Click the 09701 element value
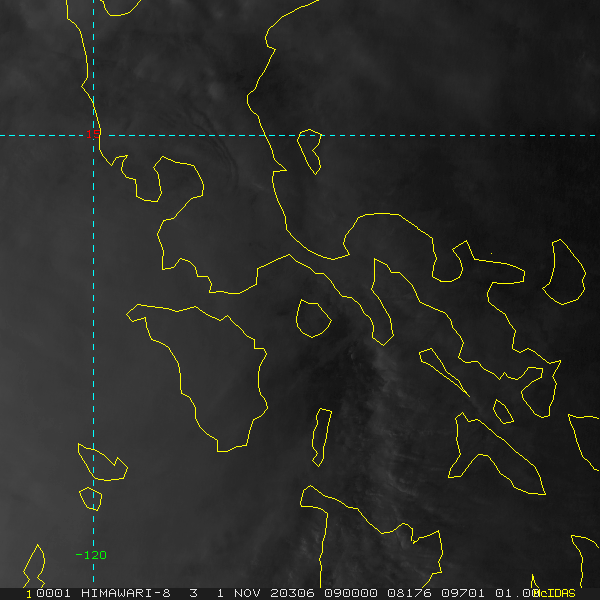 [463, 593]
